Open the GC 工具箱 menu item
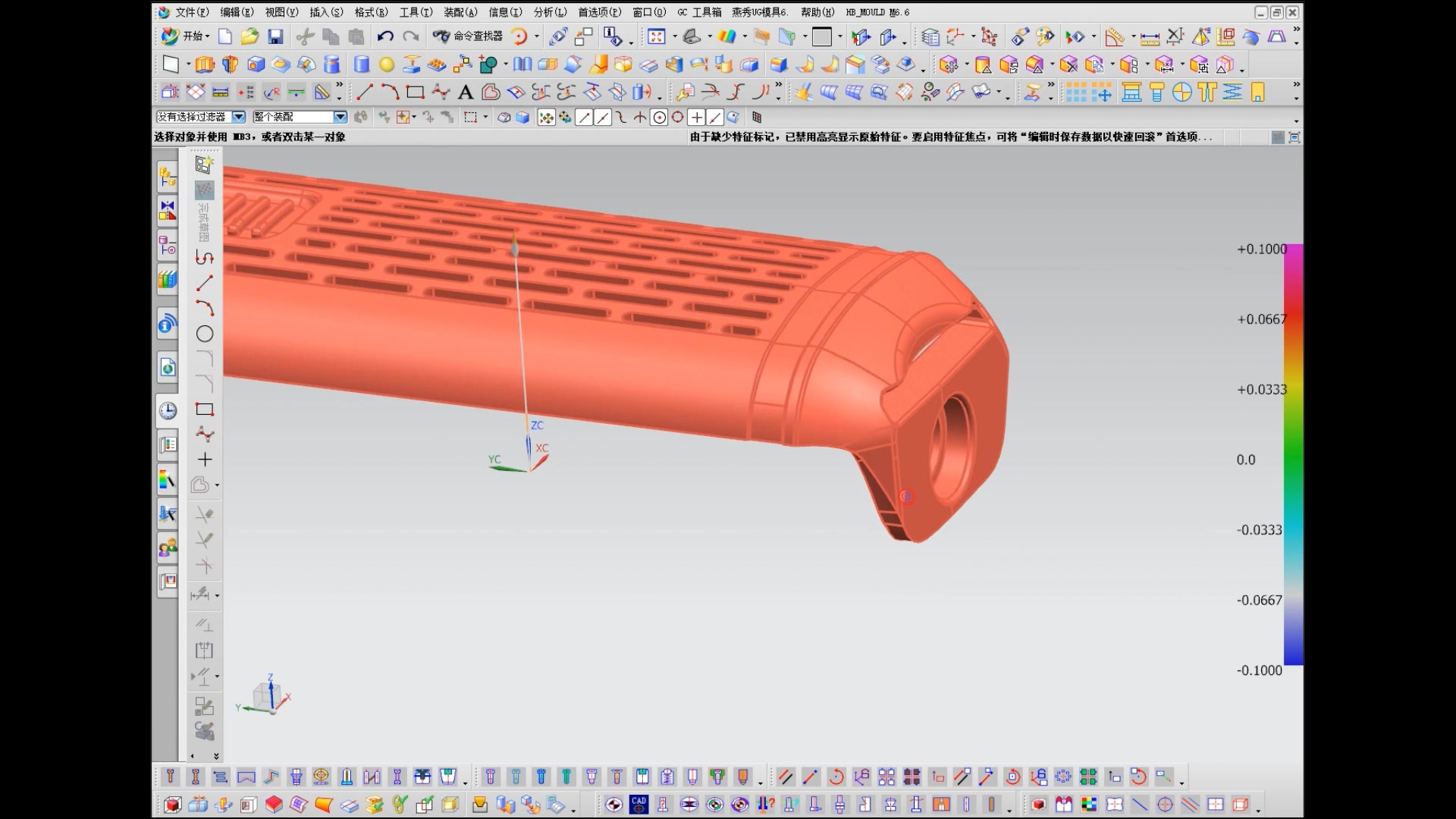Viewport: 1456px width, 819px height. pos(699,12)
